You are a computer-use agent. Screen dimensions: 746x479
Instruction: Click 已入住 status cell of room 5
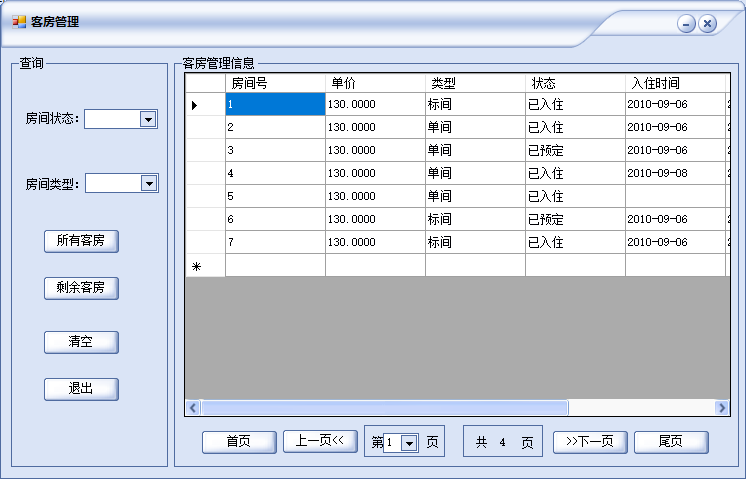(x=575, y=196)
